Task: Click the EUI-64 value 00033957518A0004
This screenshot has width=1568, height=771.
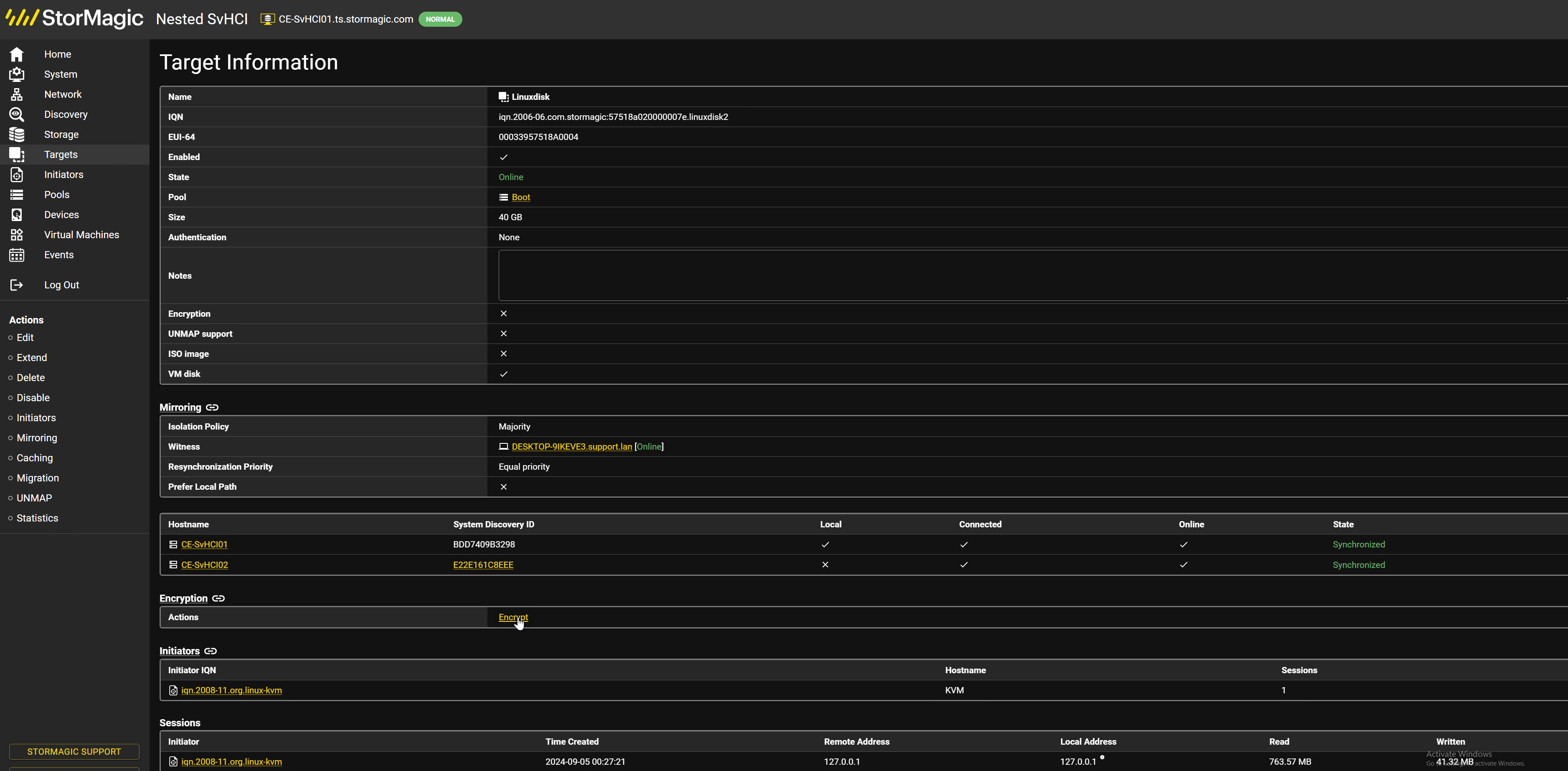Action: [x=538, y=137]
